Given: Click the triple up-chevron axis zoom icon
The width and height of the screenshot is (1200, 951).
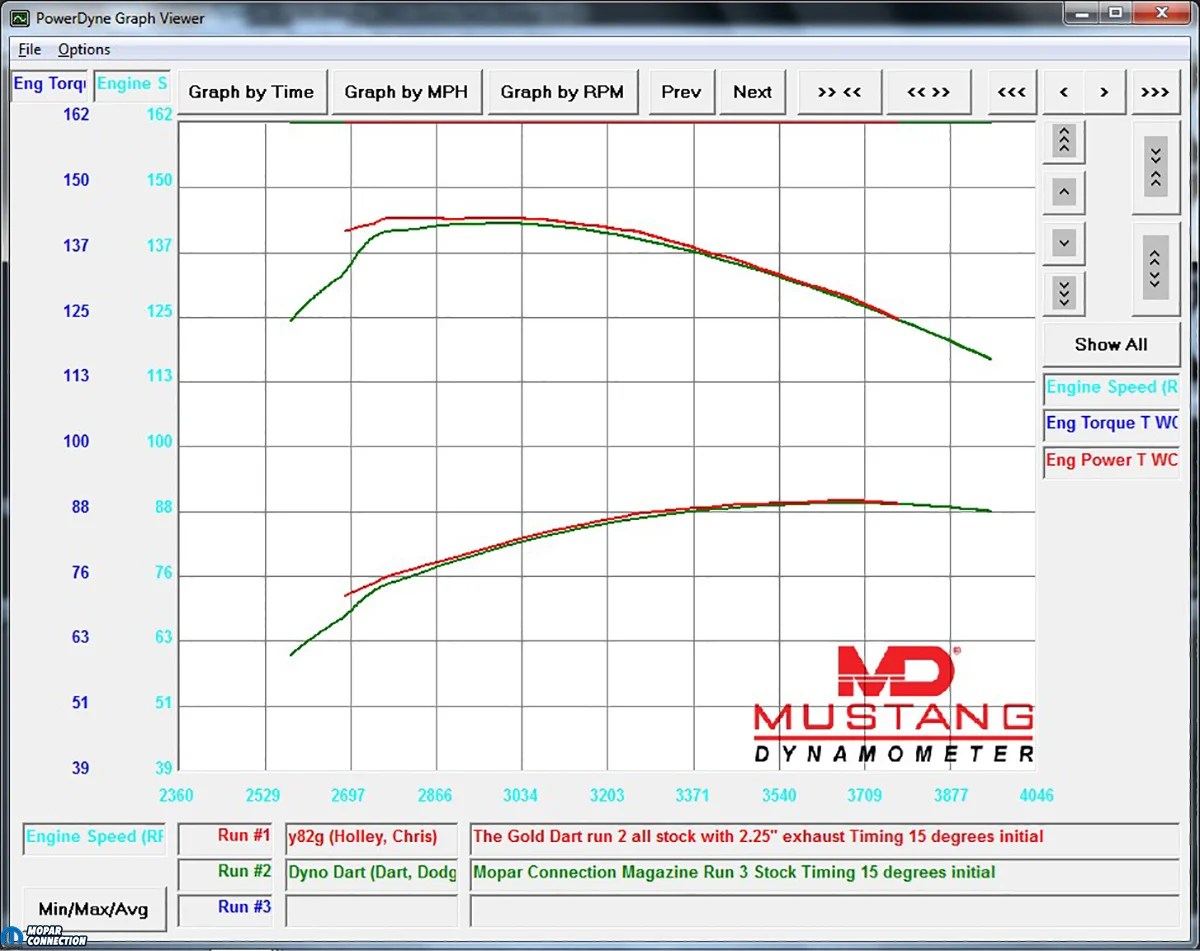Looking at the screenshot, I should coord(1063,141).
